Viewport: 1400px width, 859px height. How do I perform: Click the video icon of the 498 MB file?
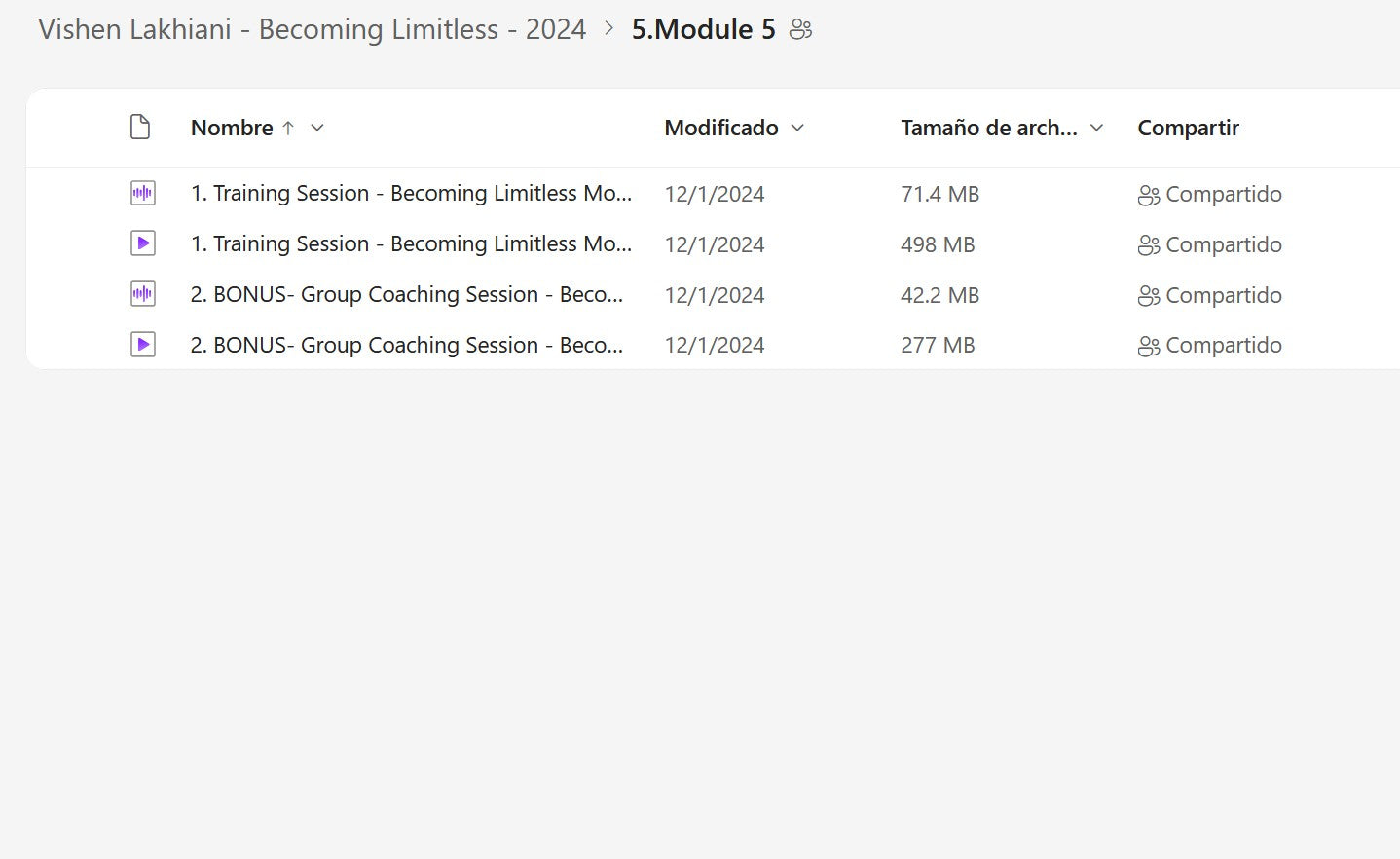[143, 243]
